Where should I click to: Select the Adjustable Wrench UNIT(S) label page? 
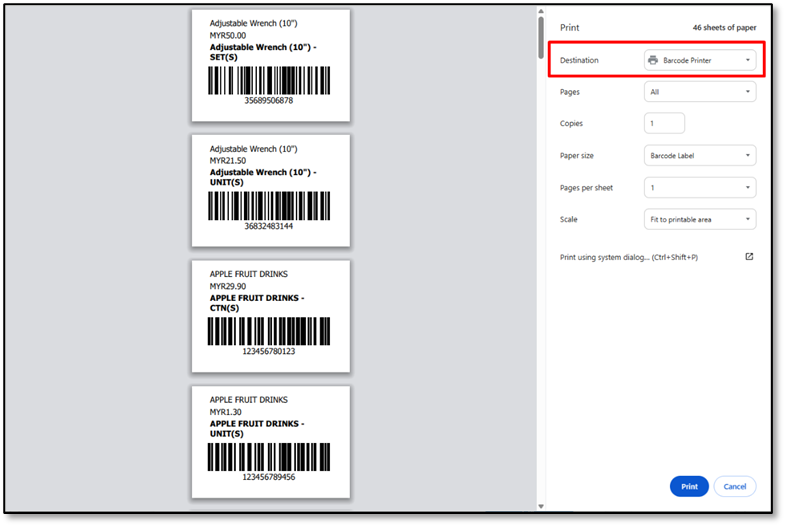(x=271, y=191)
